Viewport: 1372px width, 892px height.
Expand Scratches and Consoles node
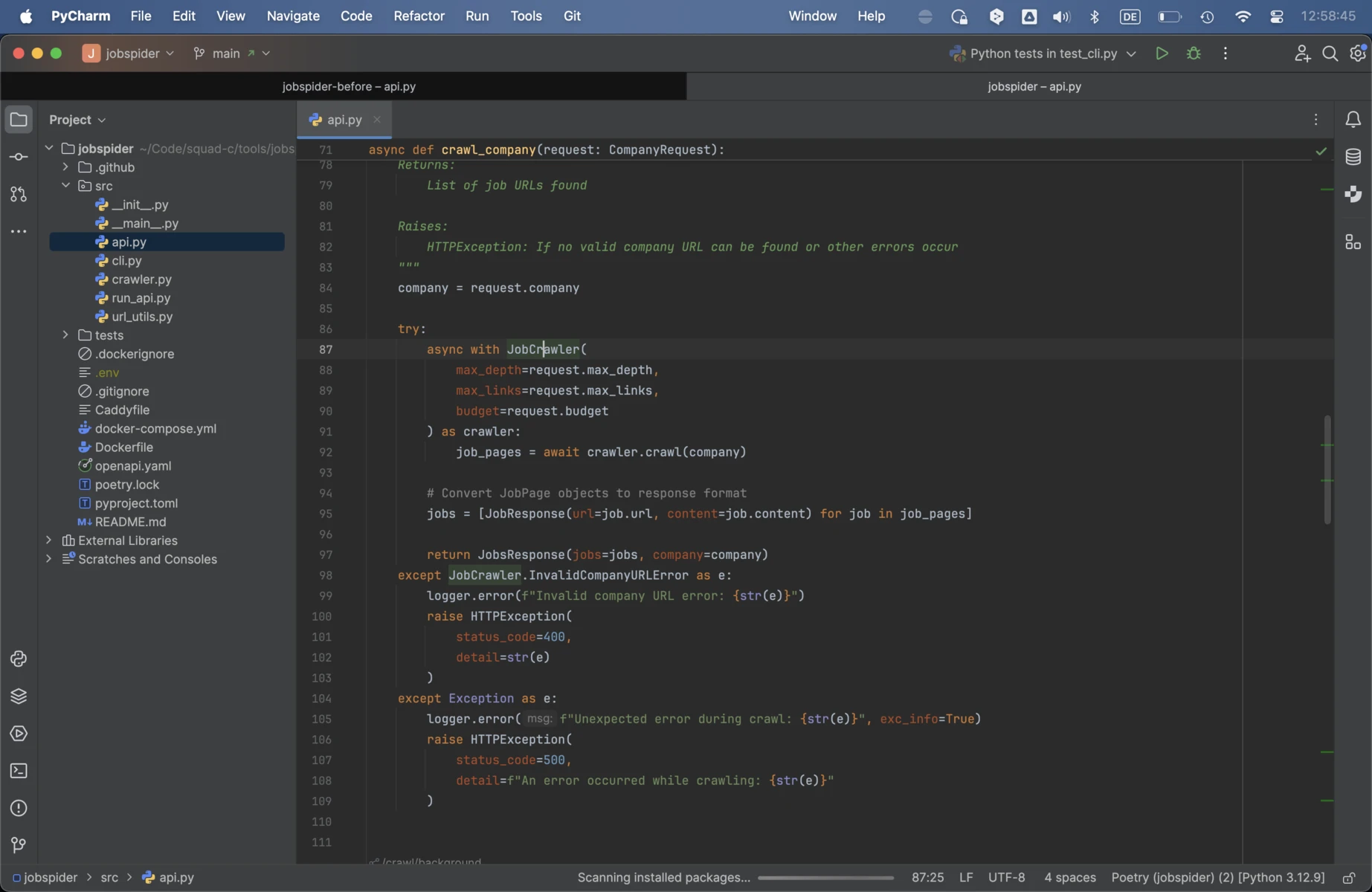click(49, 559)
